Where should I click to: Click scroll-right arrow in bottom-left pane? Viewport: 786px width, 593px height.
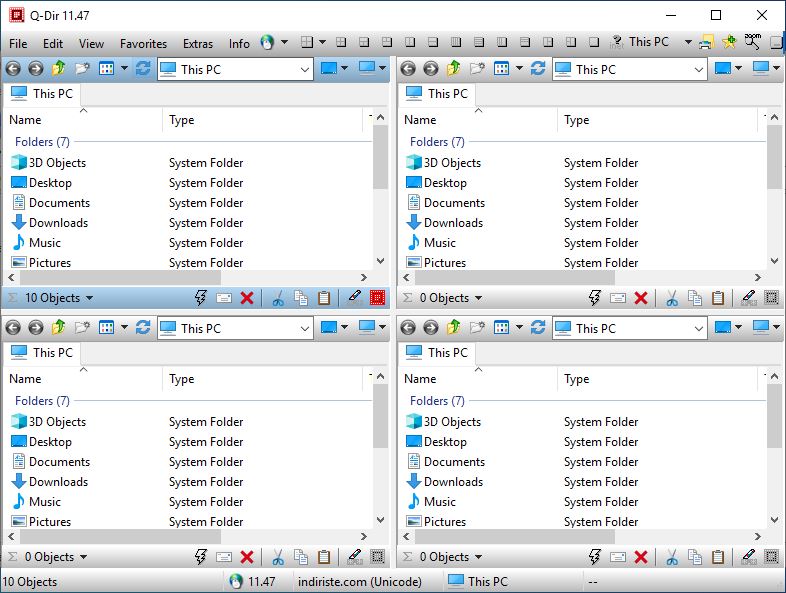click(364, 536)
